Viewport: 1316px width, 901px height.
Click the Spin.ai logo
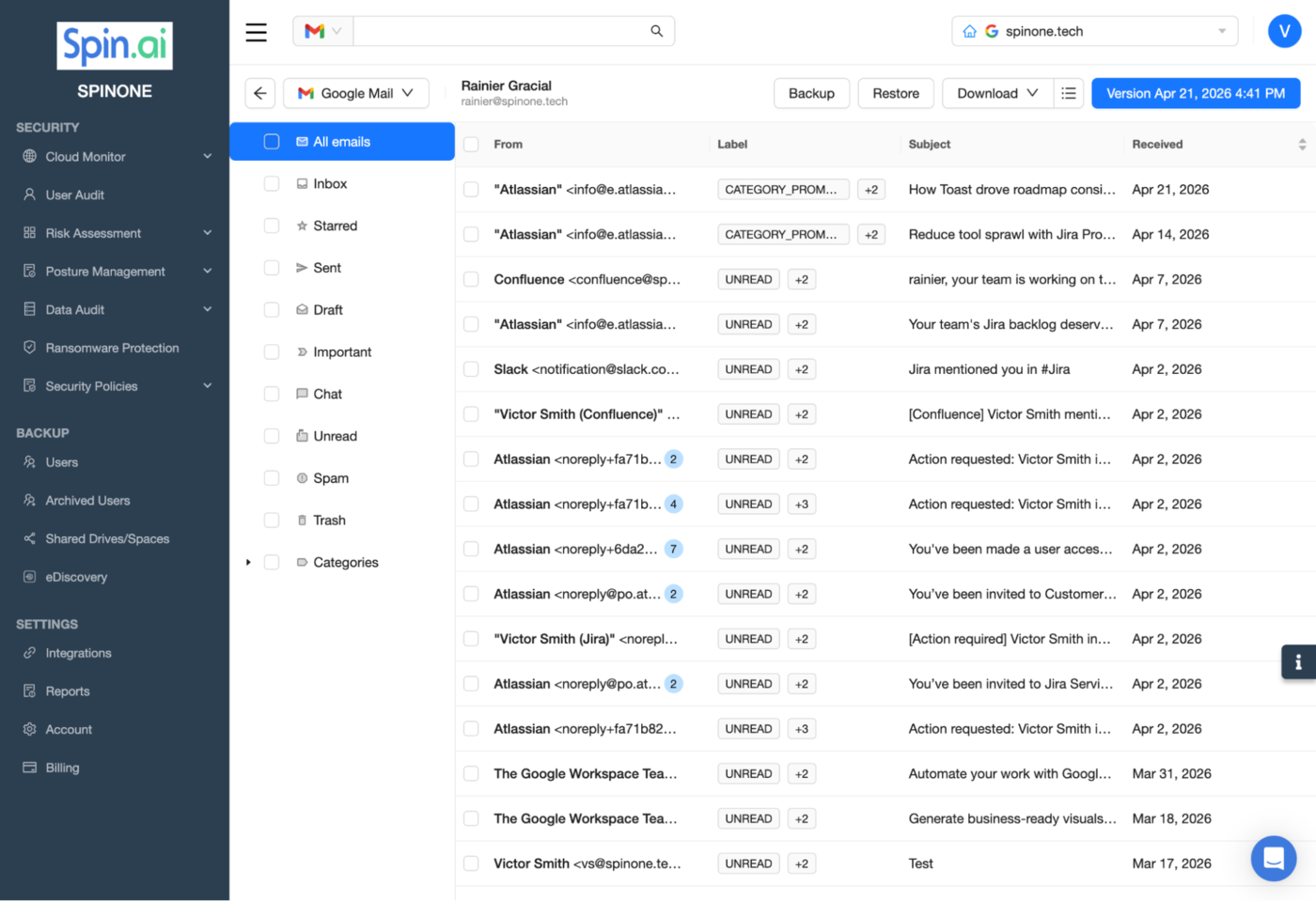click(x=115, y=46)
